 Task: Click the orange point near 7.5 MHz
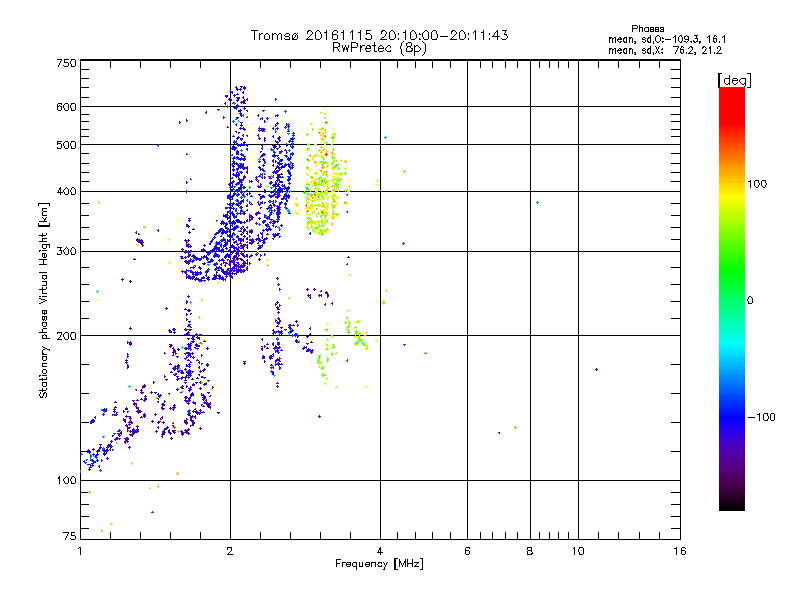point(515,428)
